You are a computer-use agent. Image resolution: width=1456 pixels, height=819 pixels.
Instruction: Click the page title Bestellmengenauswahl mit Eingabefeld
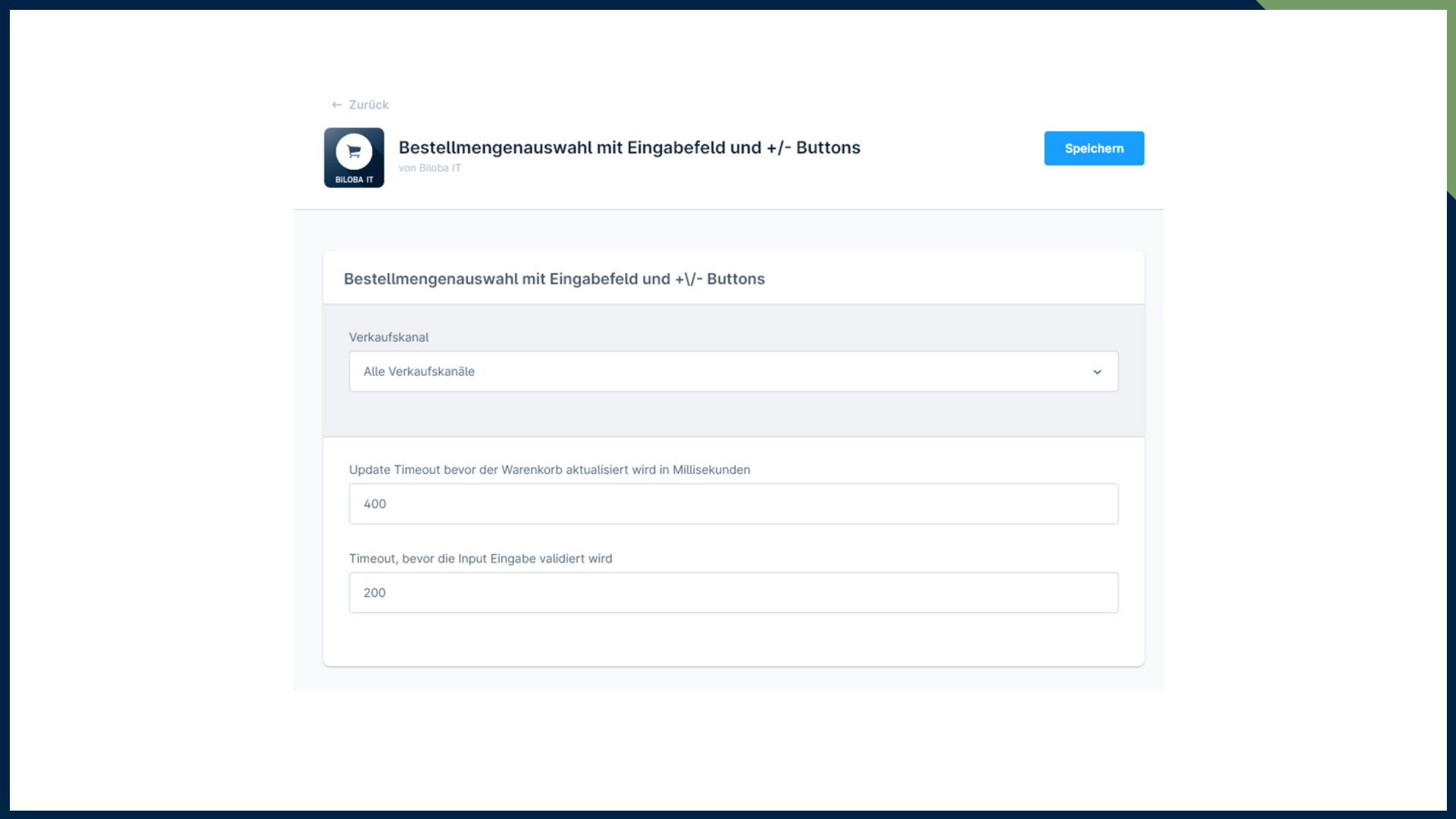[x=629, y=147]
